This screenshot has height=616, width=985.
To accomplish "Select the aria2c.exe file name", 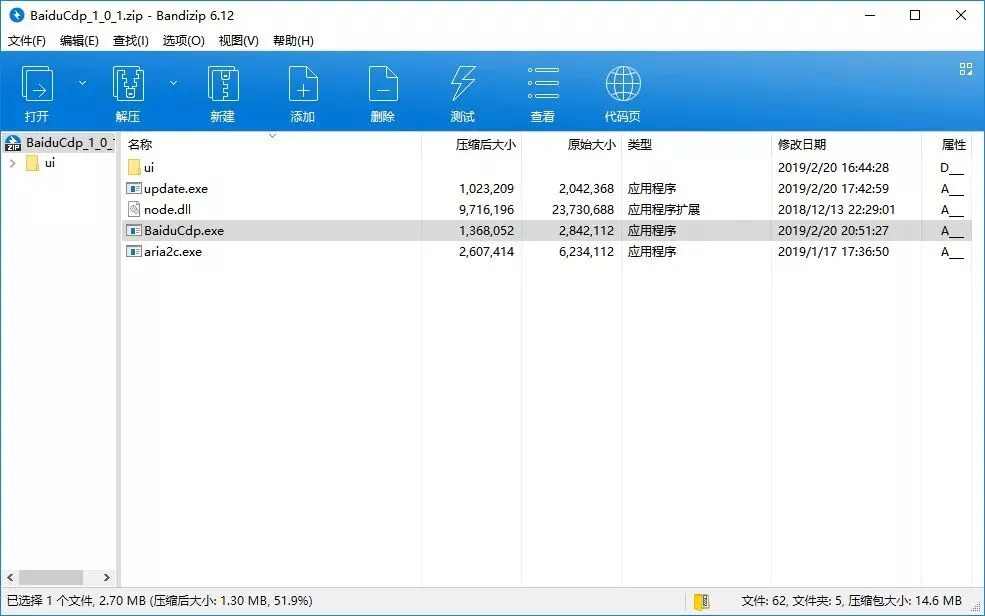I will click(173, 251).
